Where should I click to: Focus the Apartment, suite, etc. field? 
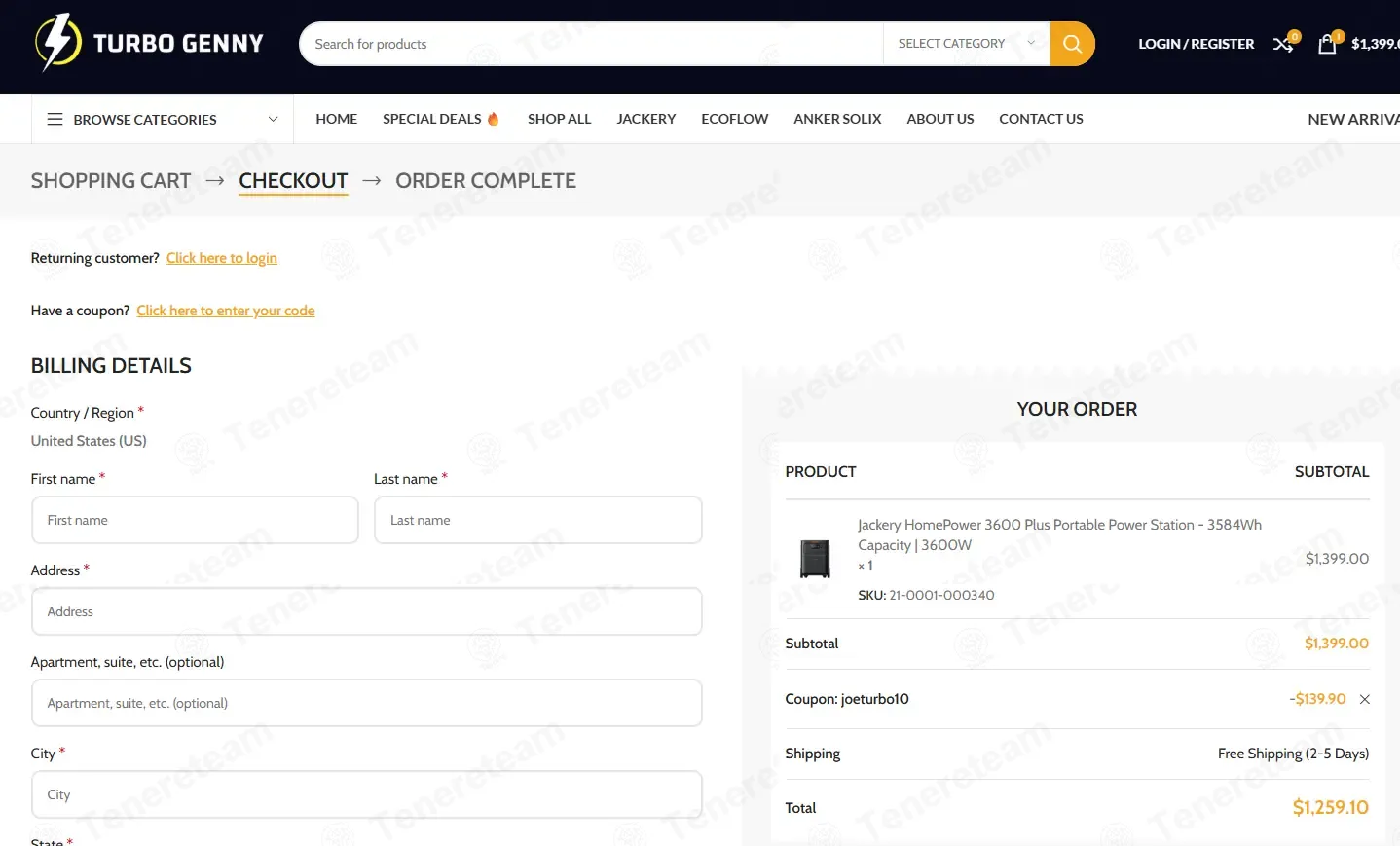coord(367,703)
